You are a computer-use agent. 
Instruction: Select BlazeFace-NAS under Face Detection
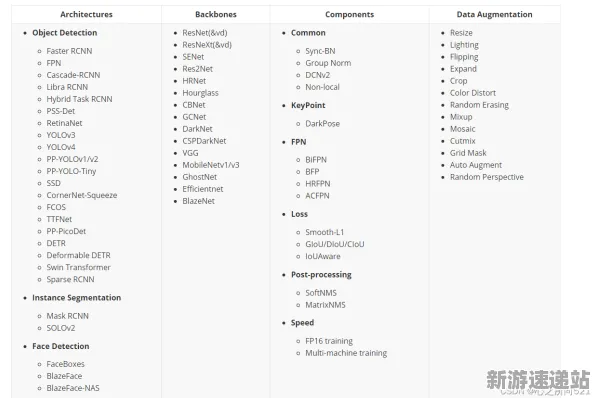(x=73, y=388)
